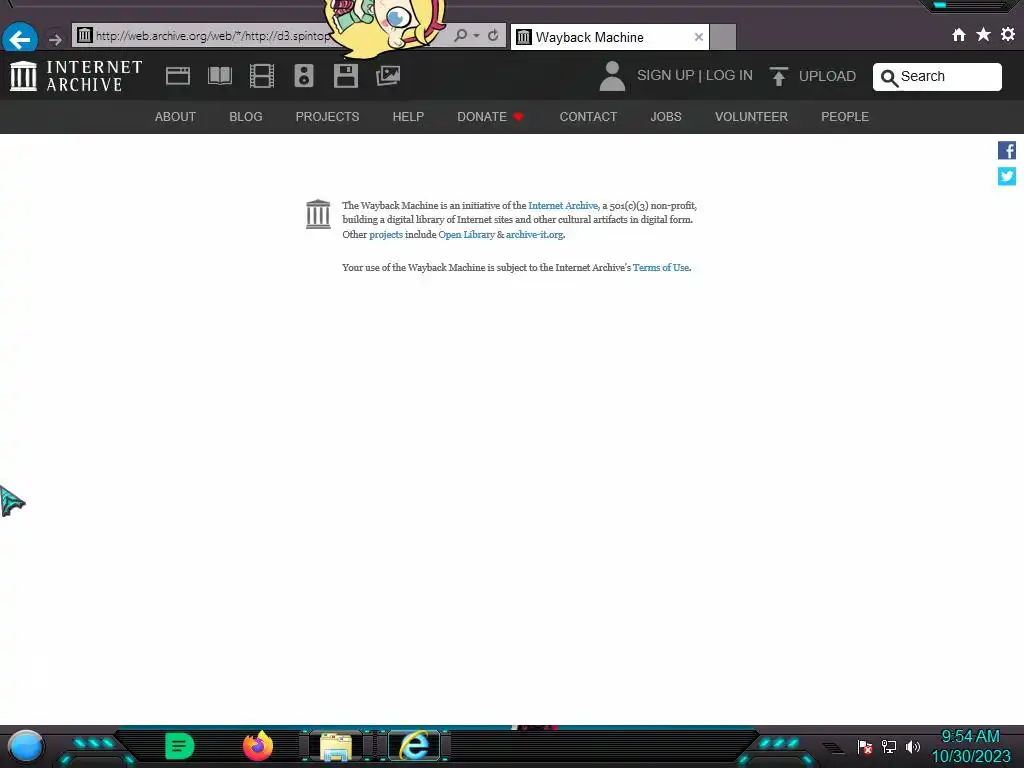Open the Web archive icon

[178, 76]
